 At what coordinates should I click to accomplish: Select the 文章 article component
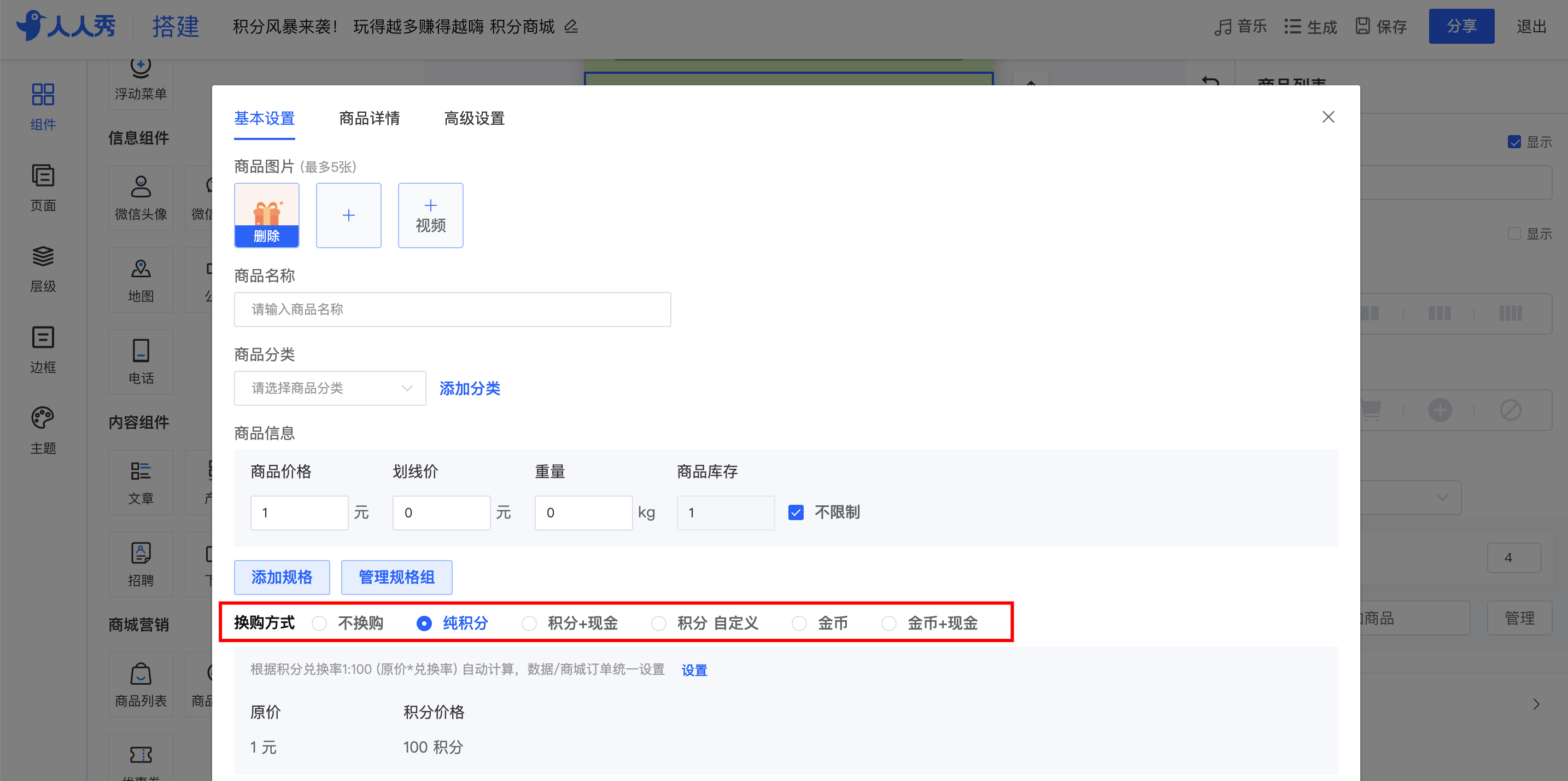[141, 482]
